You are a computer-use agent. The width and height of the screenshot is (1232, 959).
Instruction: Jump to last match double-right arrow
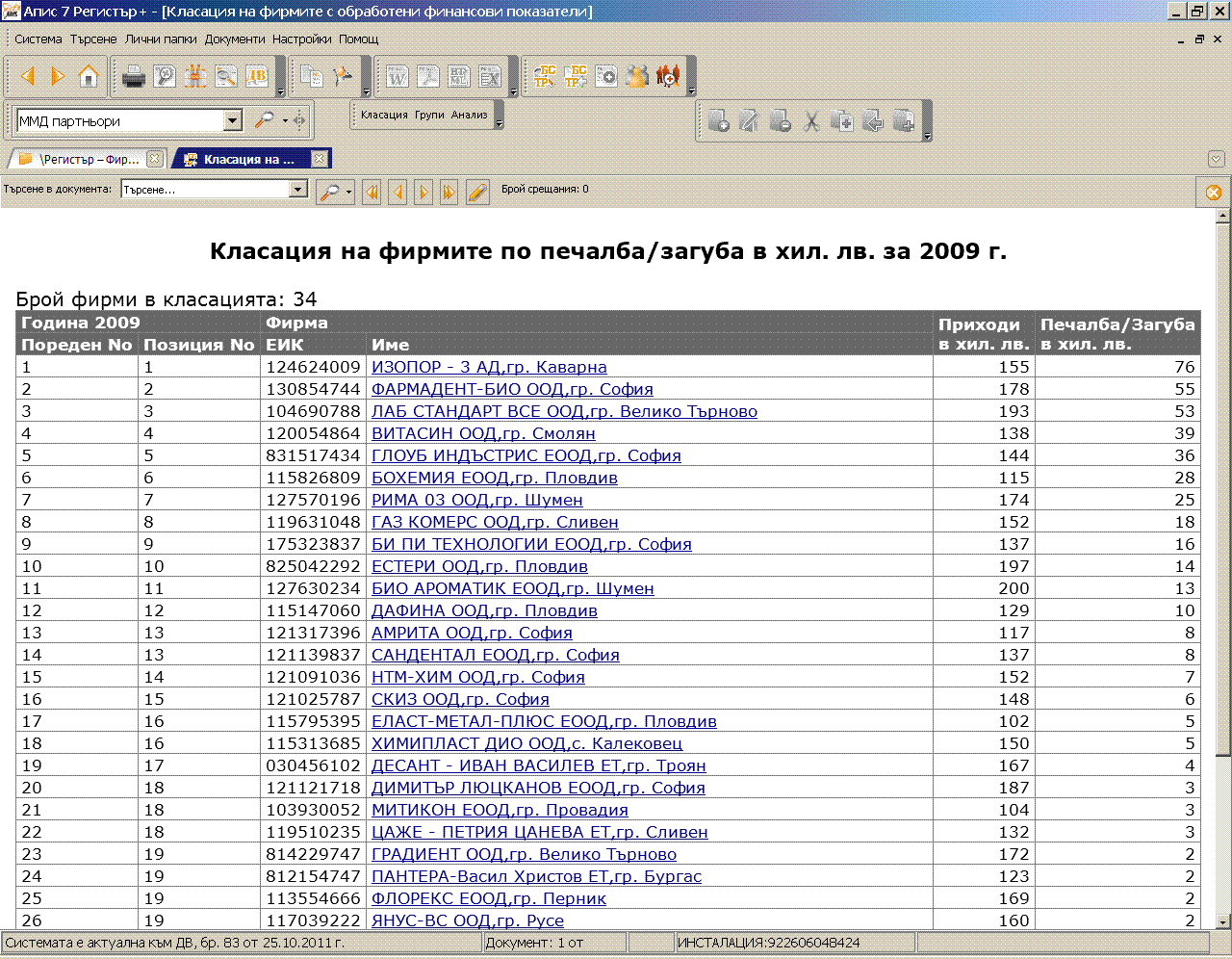[449, 192]
